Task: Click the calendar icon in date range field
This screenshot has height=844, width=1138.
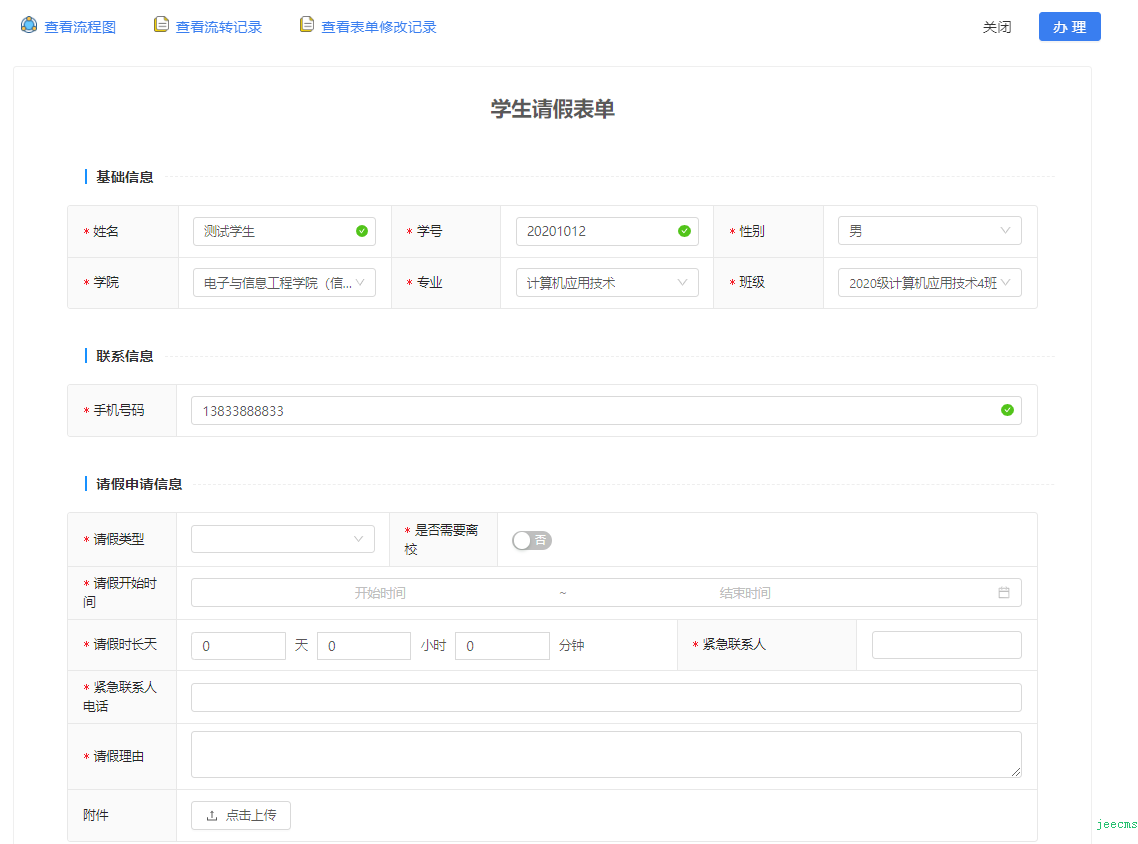Action: (1003, 593)
